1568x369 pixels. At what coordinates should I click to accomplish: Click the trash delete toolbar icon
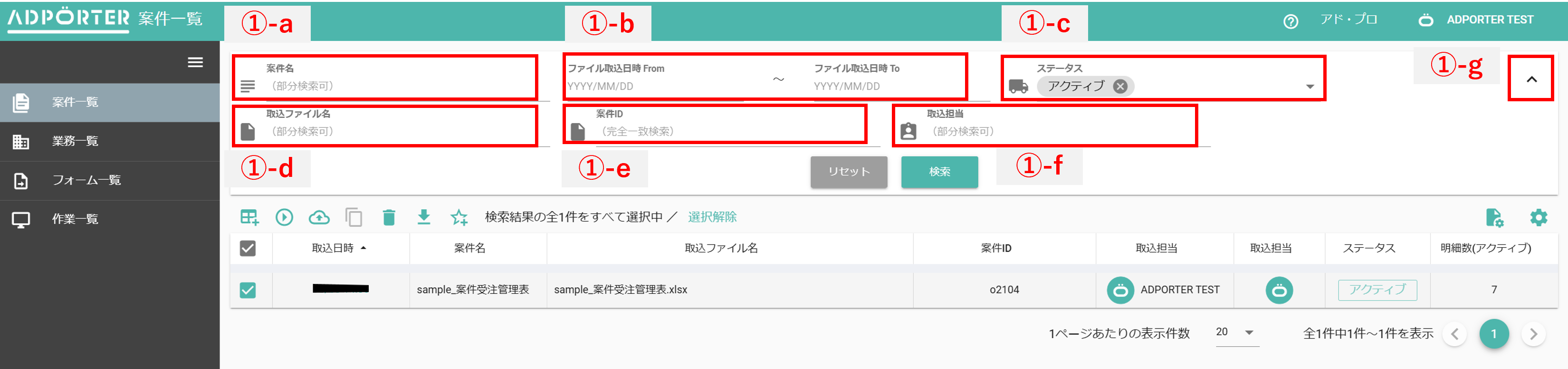pyautogui.click(x=389, y=217)
